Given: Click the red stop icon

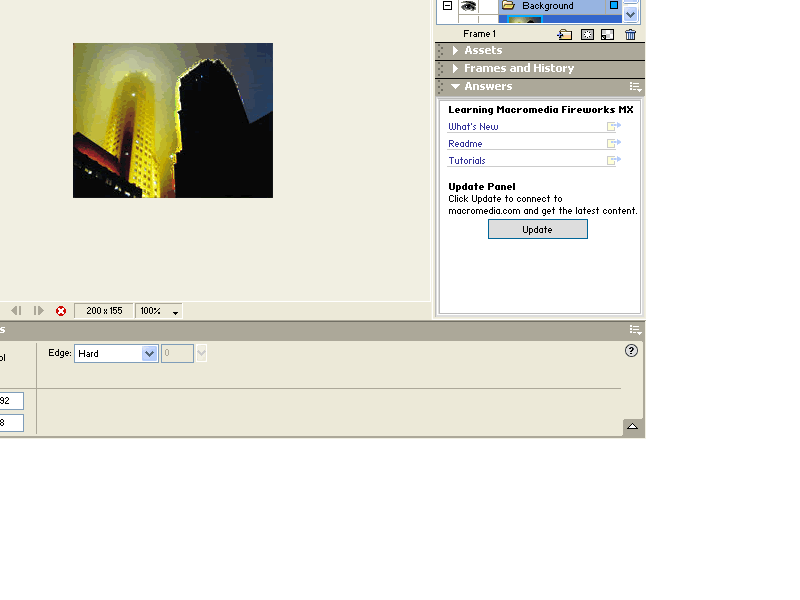Looking at the screenshot, I should tap(61, 311).
